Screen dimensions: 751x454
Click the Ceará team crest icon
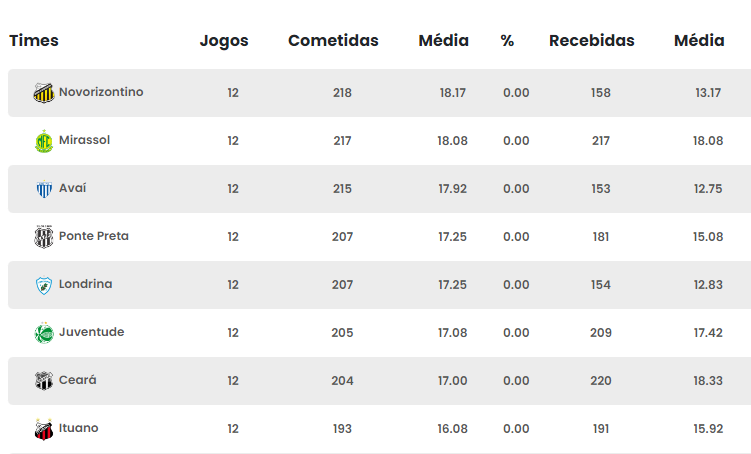(44, 381)
